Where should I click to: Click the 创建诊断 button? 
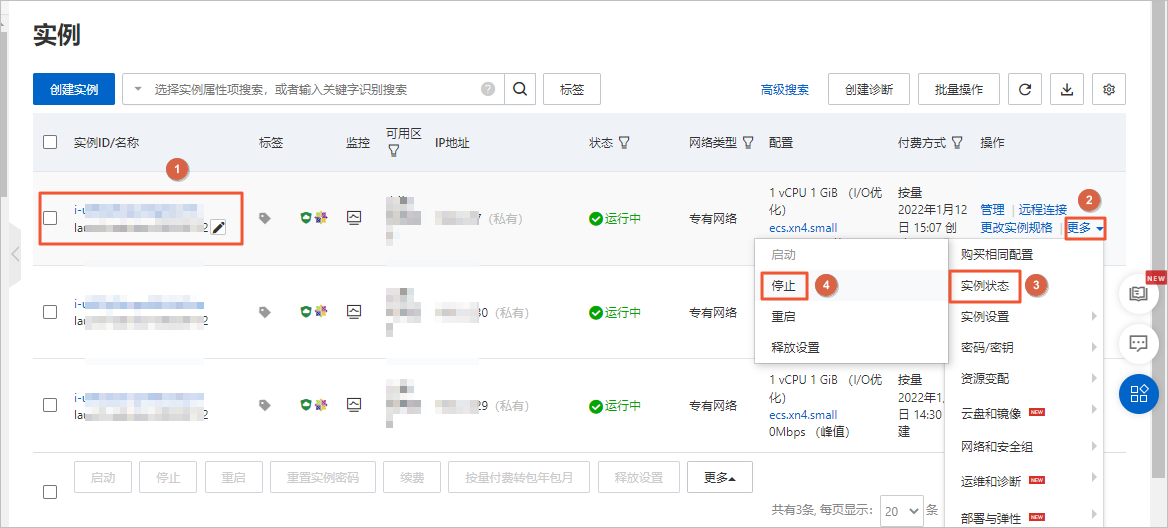[x=869, y=89]
